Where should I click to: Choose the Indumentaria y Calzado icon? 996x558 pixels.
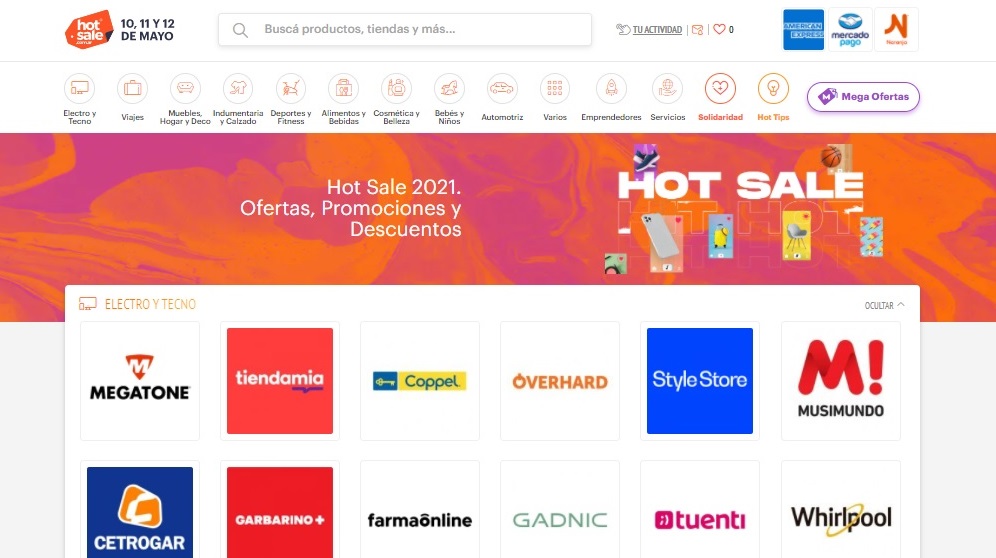[x=238, y=88]
